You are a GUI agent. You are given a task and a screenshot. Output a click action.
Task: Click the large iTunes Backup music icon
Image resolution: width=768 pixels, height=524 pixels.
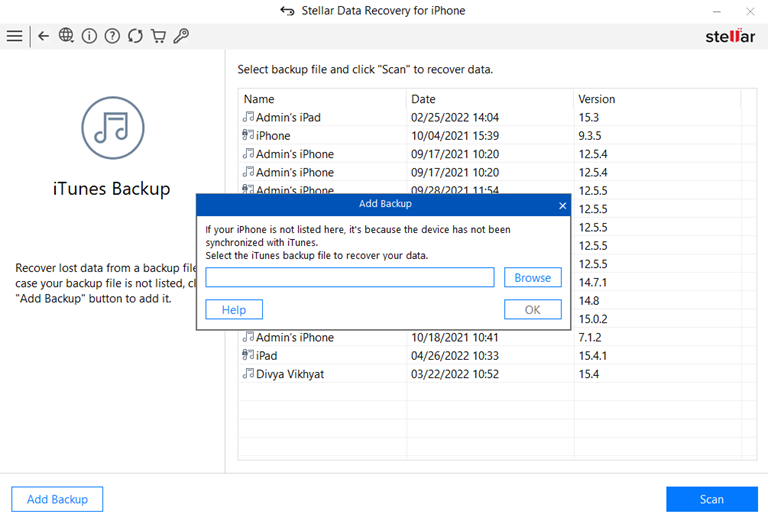(x=113, y=128)
